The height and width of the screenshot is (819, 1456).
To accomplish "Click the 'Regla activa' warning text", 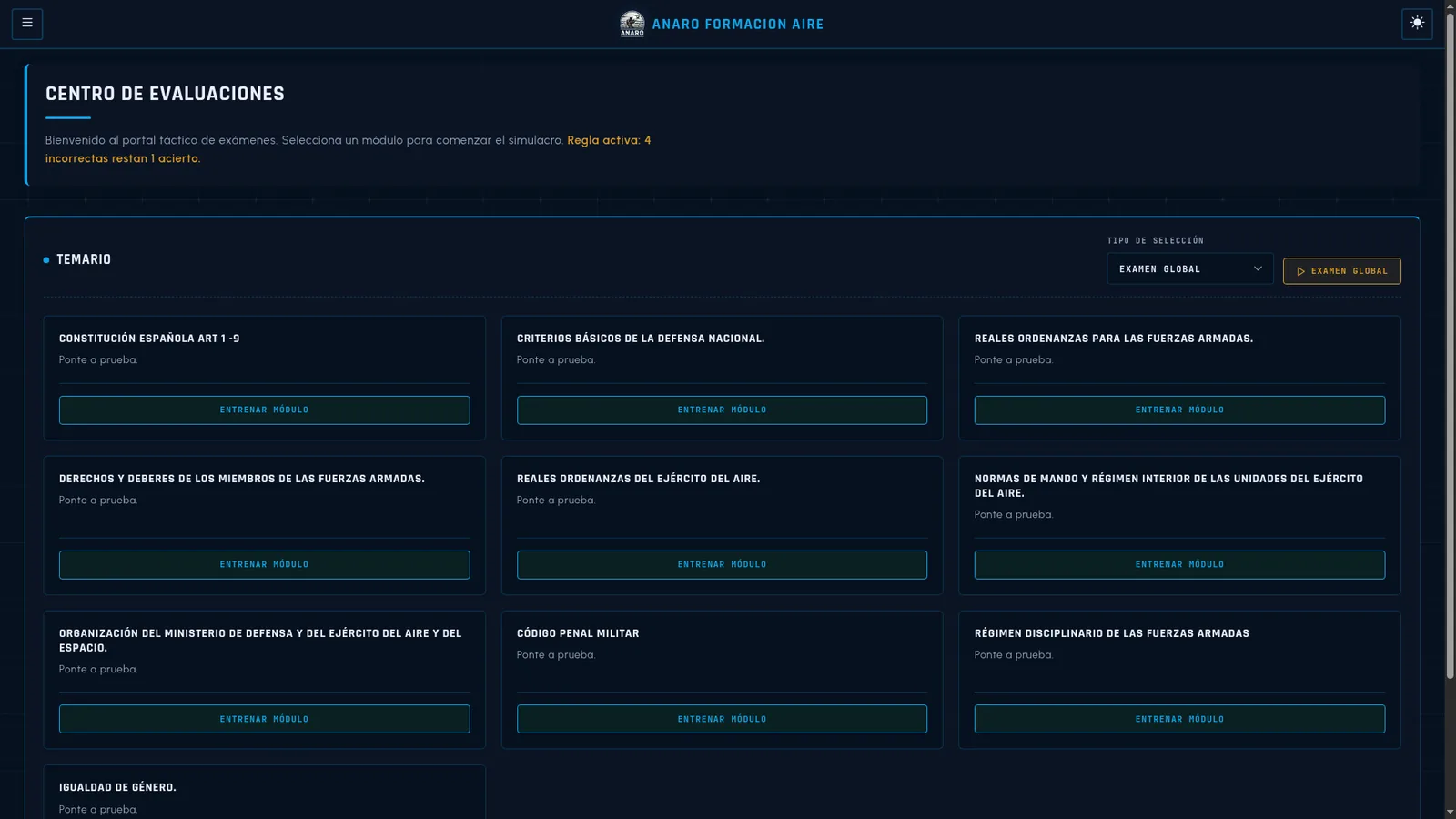I will pyautogui.click(x=349, y=149).
